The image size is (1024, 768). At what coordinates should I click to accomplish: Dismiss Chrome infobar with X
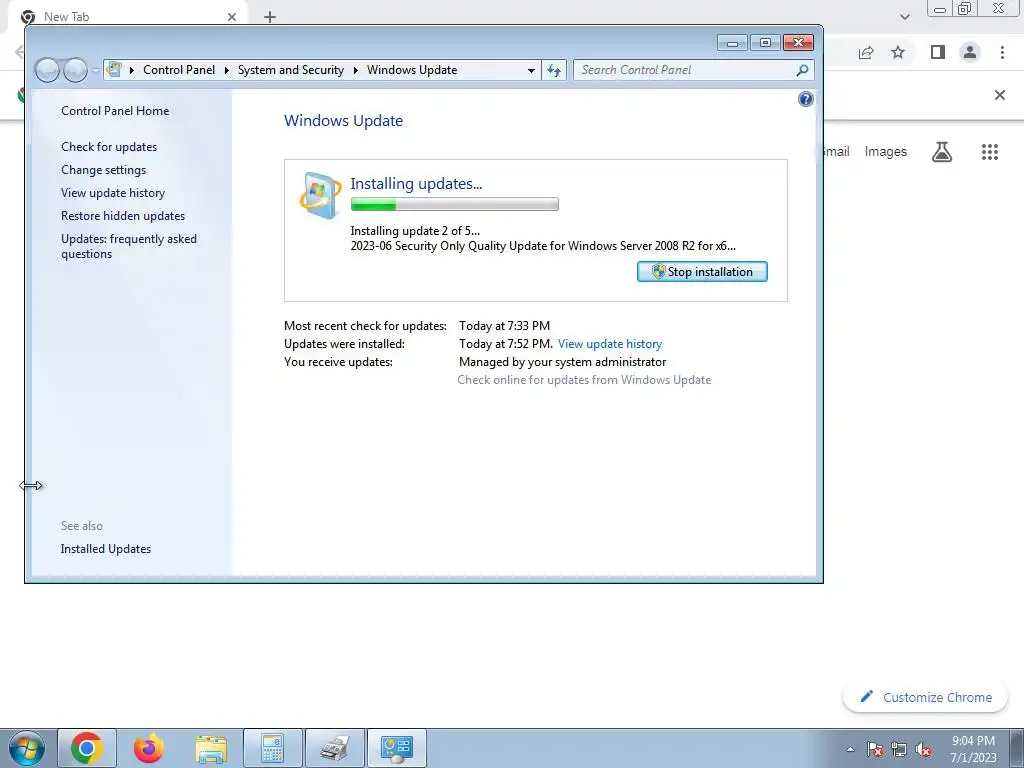point(999,95)
